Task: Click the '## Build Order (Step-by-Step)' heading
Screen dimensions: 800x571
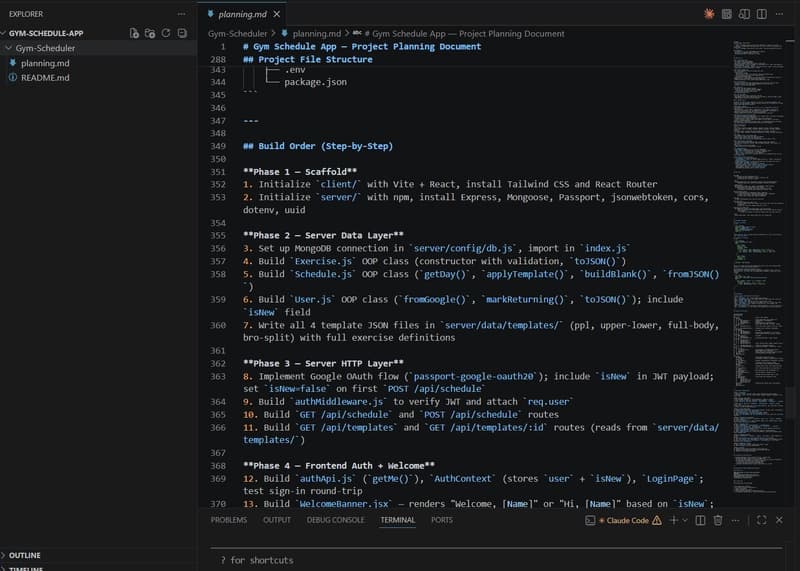Action: [318, 146]
